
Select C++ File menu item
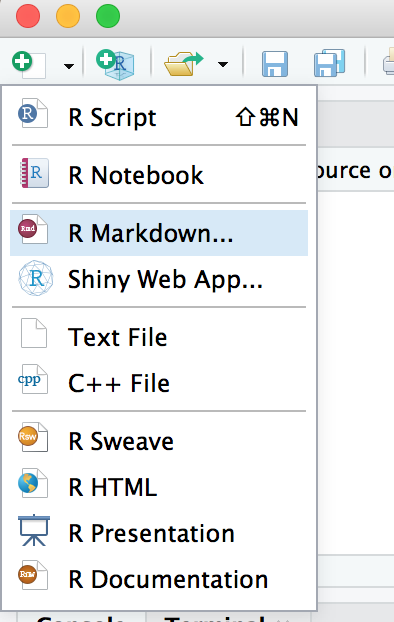[159, 383]
